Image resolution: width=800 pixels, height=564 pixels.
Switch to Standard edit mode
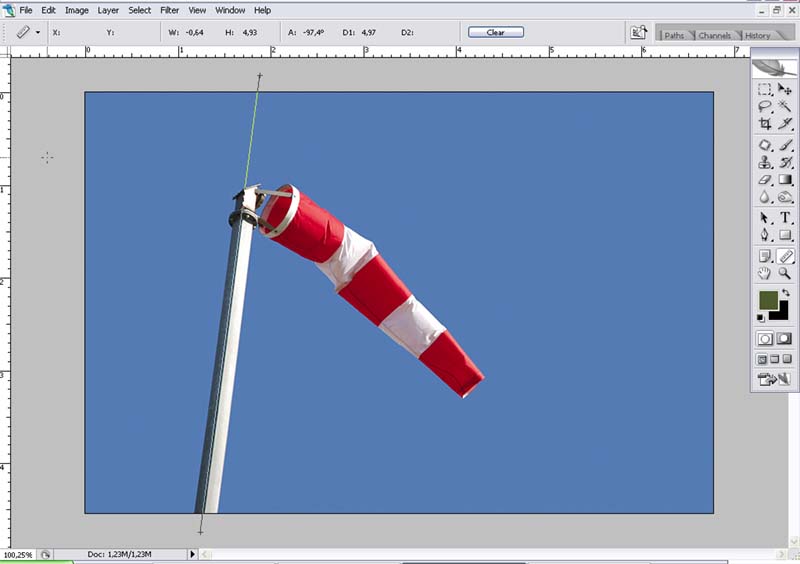[x=765, y=339]
